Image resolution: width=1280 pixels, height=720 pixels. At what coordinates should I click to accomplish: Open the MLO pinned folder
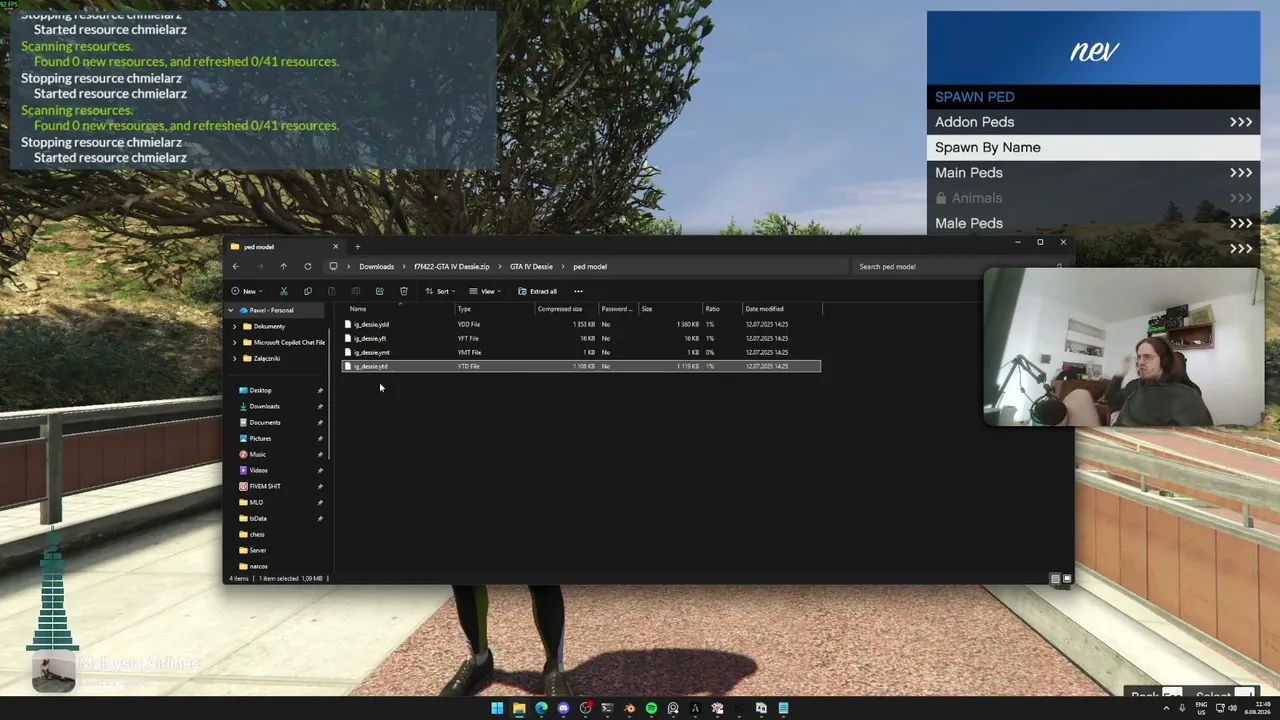tap(256, 503)
